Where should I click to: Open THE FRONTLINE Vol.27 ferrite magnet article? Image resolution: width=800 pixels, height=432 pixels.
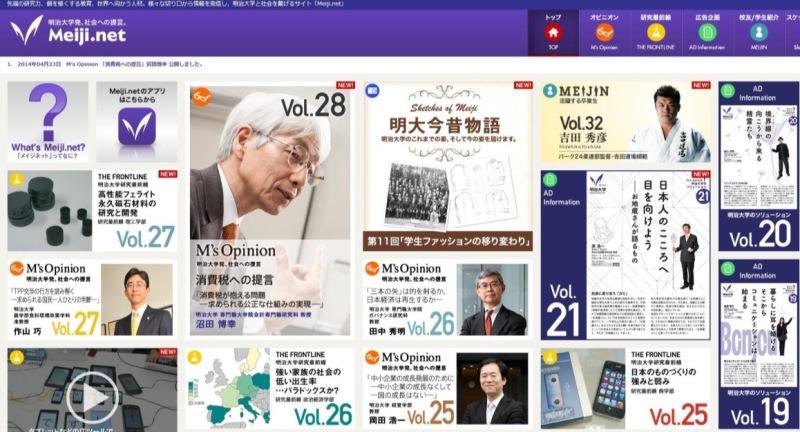(x=92, y=211)
